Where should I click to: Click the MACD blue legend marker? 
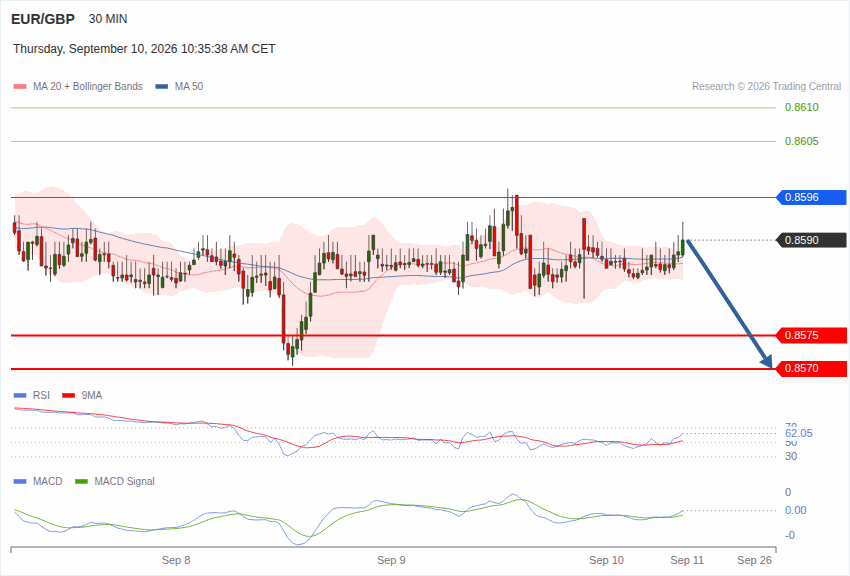[x=20, y=481]
